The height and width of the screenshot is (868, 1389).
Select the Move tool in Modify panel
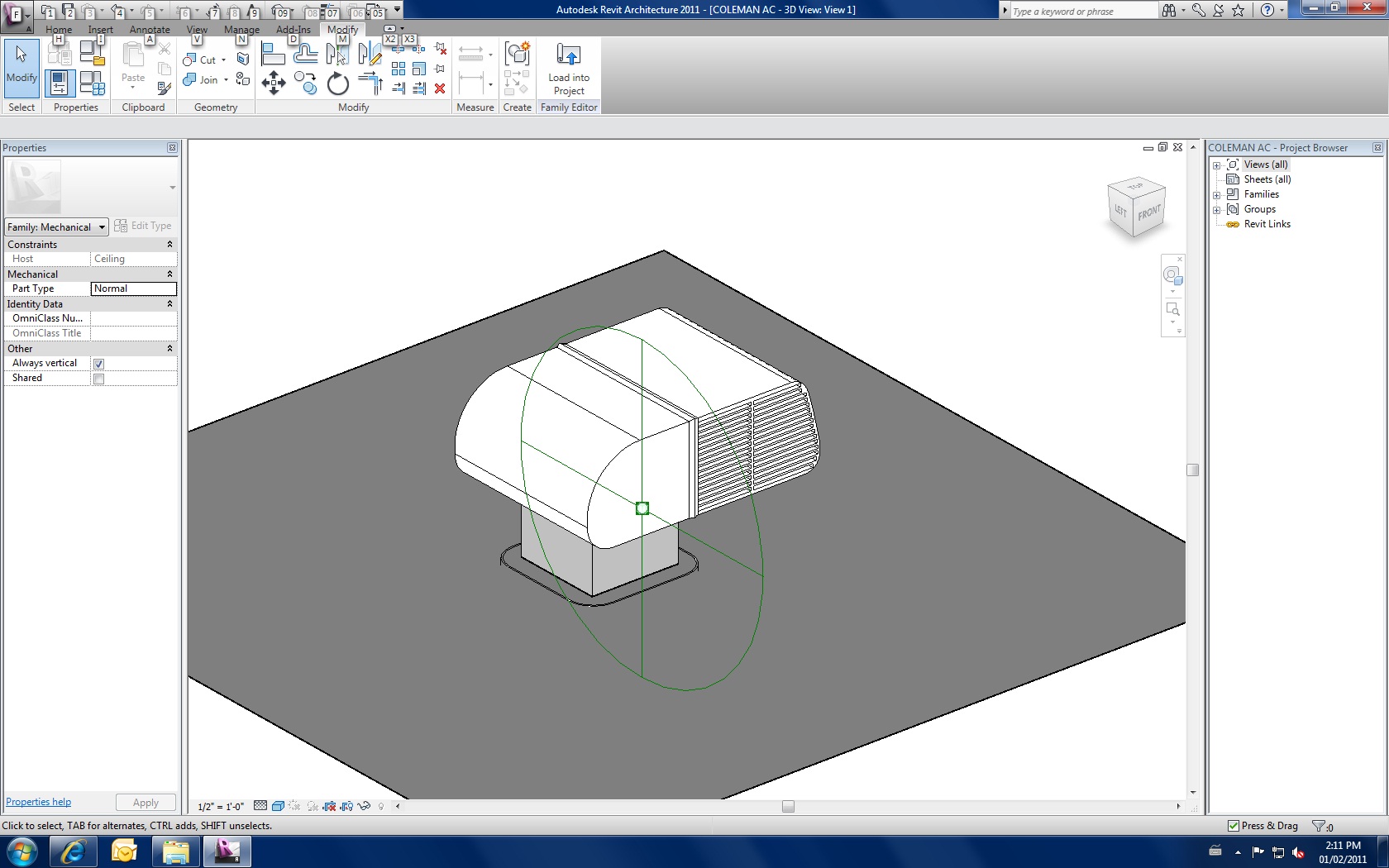coord(274,83)
